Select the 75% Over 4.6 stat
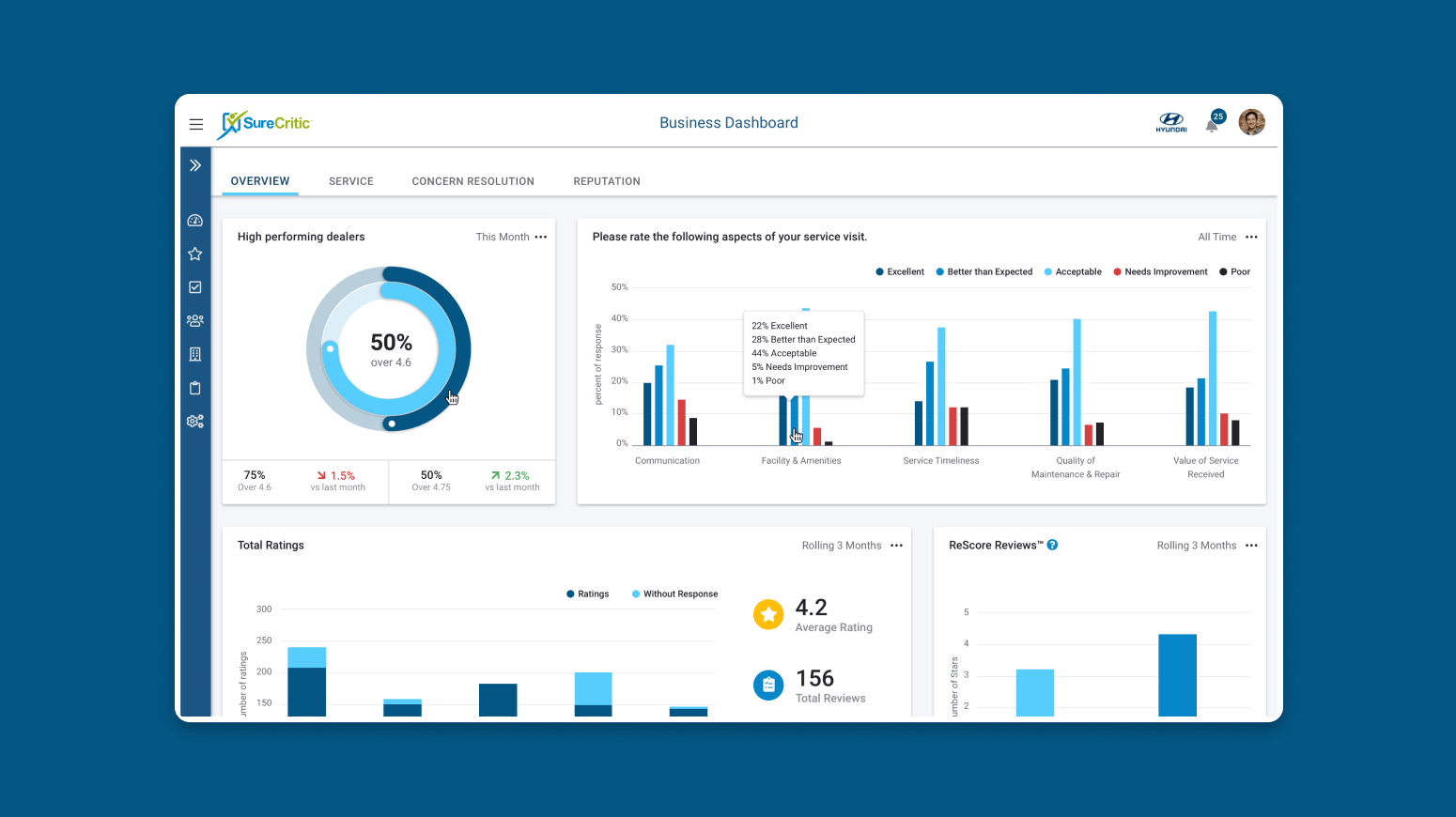Viewport: 1456px width, 817px height. [x=255, y=481]
